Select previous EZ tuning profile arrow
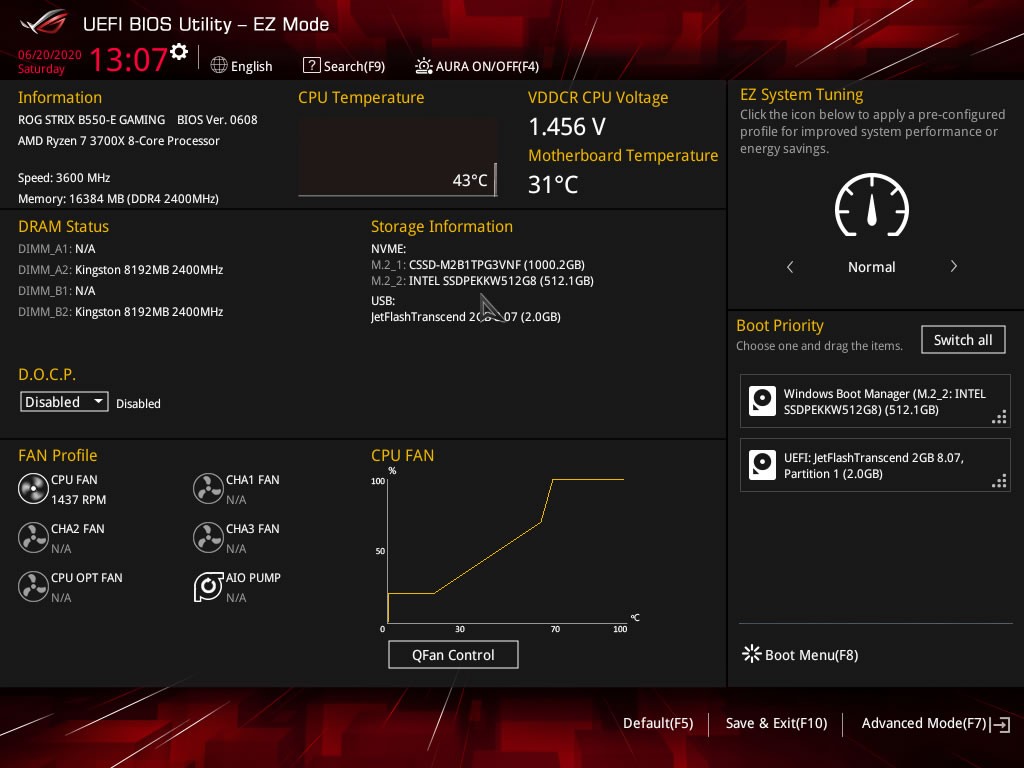Screen dimensions: 1024x768 (x=790, y=266)
